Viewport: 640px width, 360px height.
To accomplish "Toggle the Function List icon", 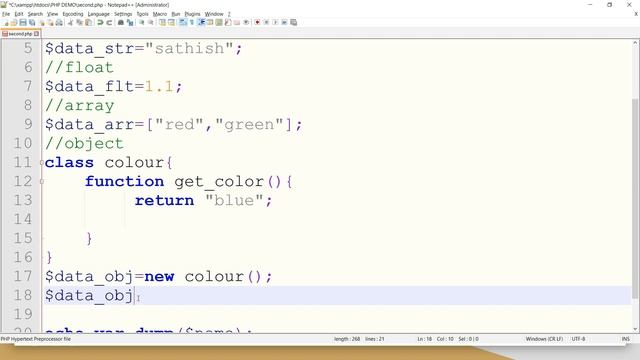I will pos(228,22).
